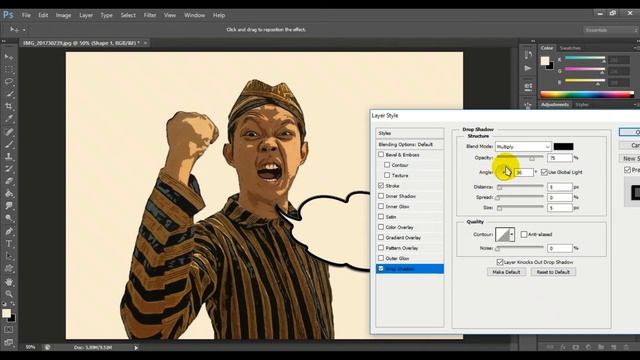The height and width of the screenshot is (360, 640).
Task: Enable the Bevel & Emboss checkbox
Action: (381, 155)
